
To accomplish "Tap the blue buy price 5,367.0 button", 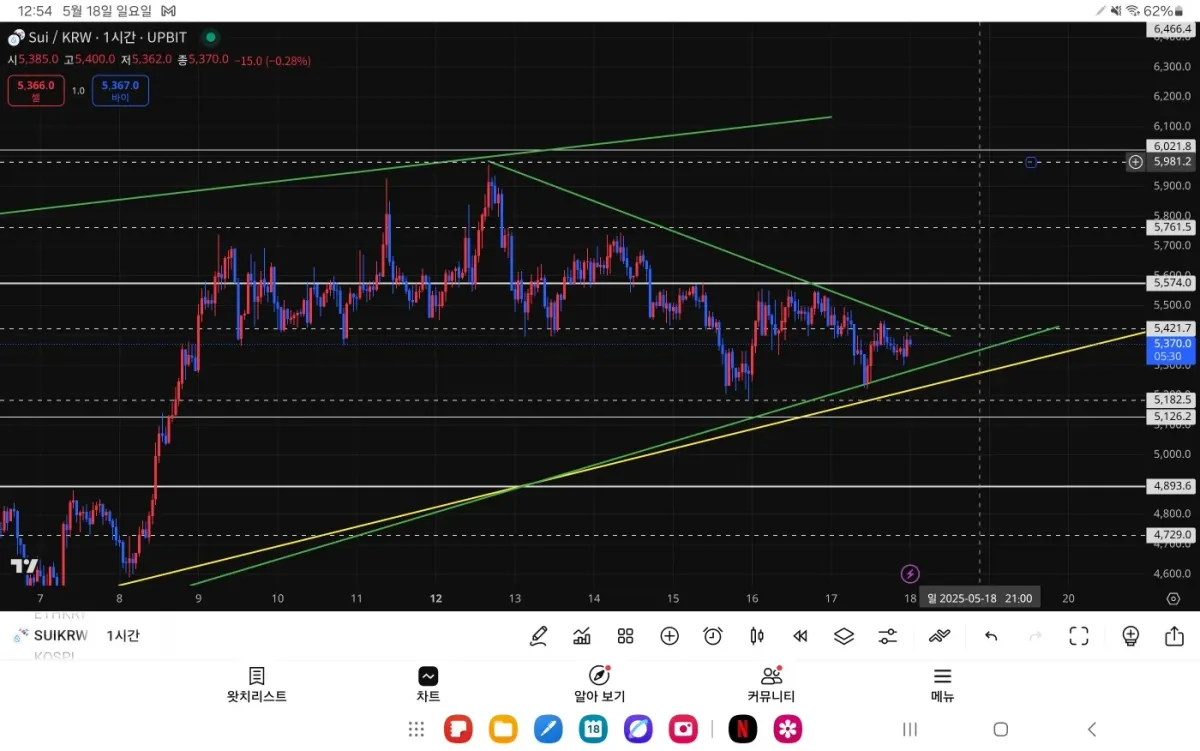I will point(121,91).
